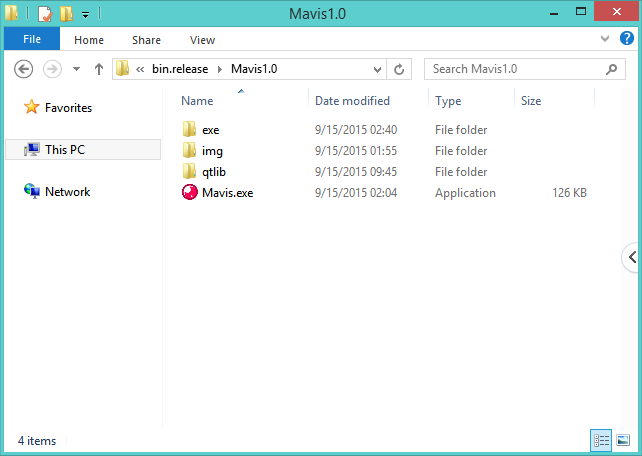642x456 pixels.
Task: Click the Favorites star icon
Action: click(x=32, y=107)
